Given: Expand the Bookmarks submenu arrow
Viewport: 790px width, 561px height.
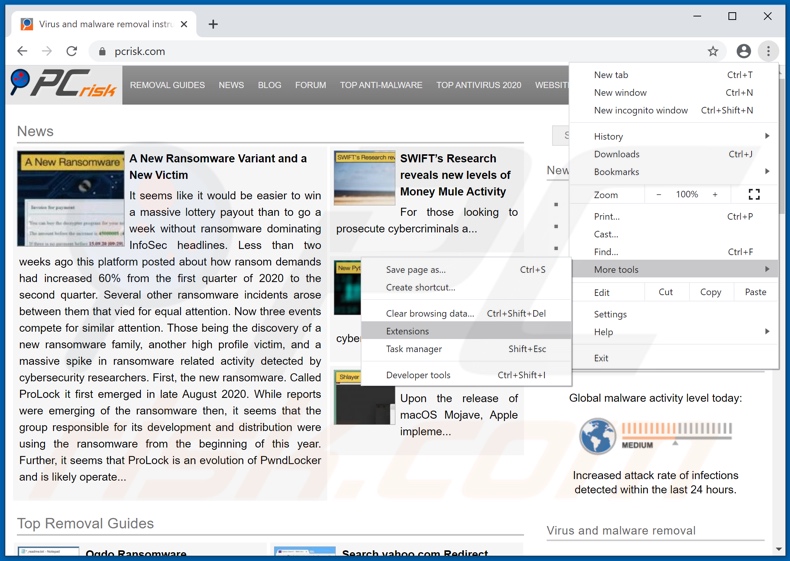Looking at the screenshot, I should click(x=767, y=171).
